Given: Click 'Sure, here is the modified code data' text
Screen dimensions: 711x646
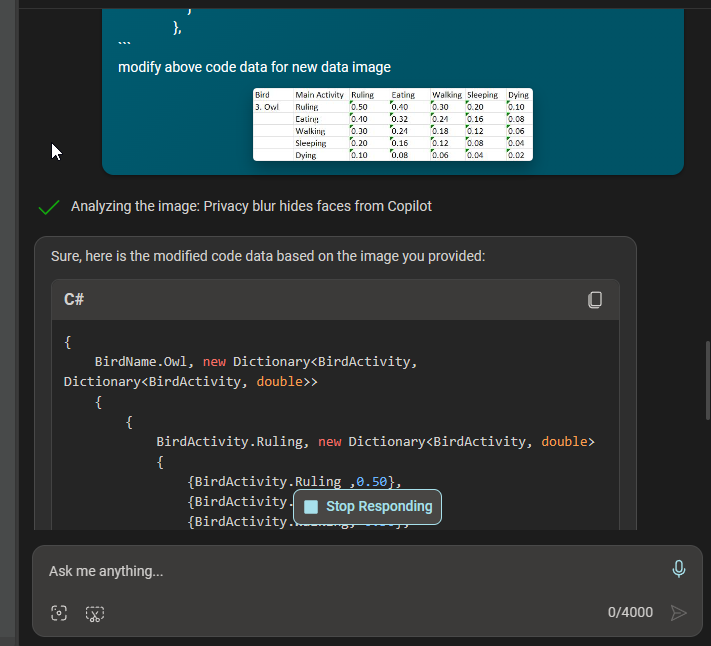Looking at the screenshot, I should tap(268, 256).
